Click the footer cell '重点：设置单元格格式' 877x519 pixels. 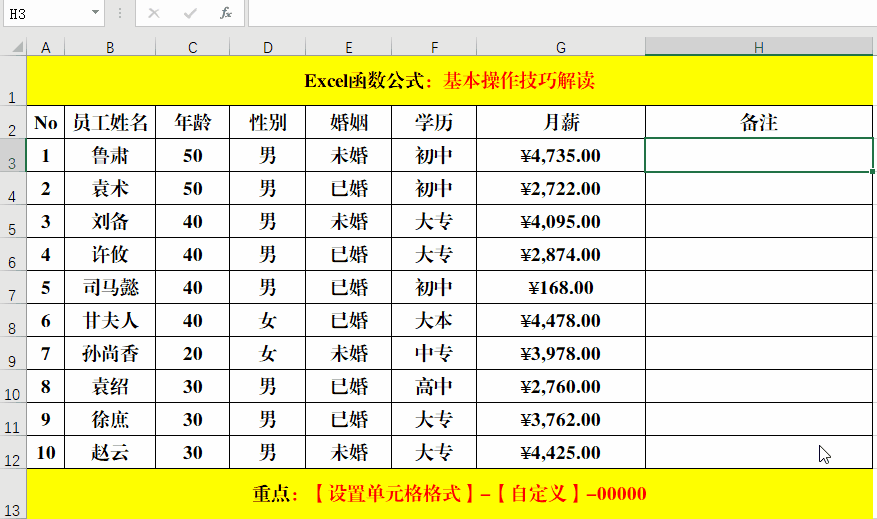pyautogui.click(x=450, y=494)
